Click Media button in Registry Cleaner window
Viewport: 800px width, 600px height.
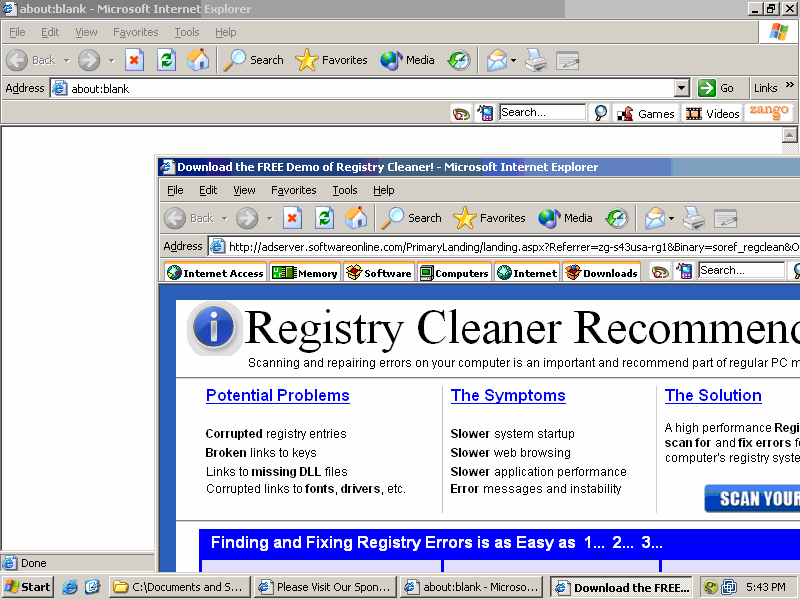coord(565,218)
